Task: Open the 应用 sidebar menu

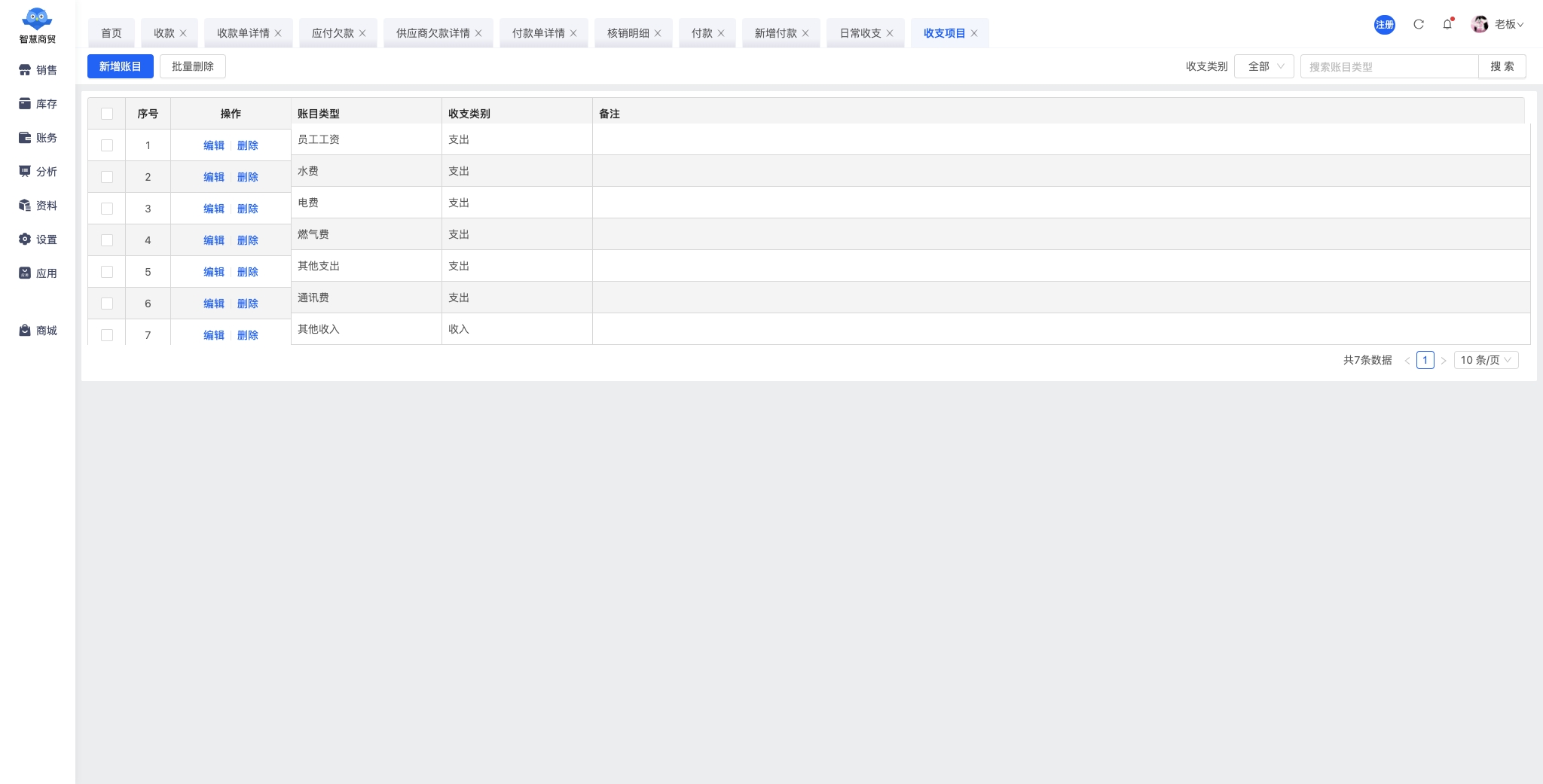Action: [x=38, y=273]
